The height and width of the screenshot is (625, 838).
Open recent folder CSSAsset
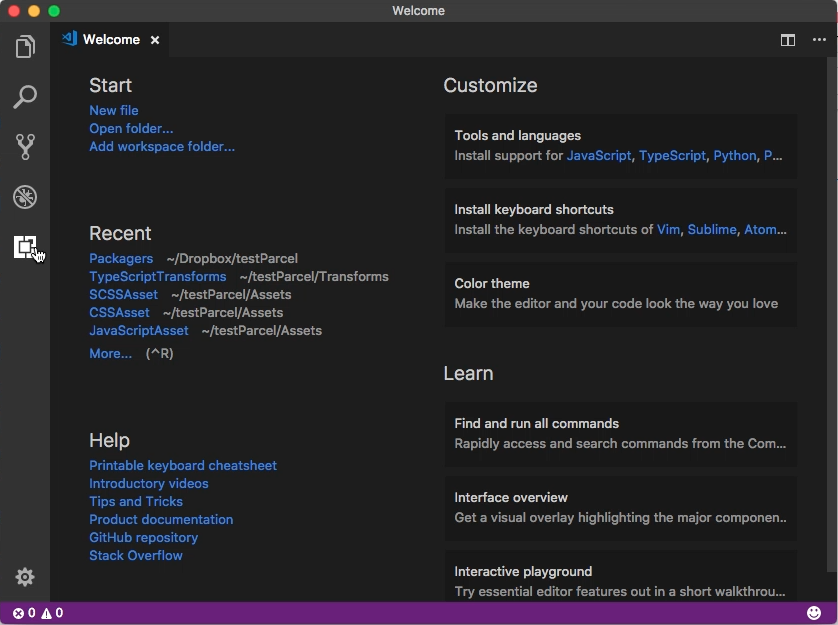(119, 313)
